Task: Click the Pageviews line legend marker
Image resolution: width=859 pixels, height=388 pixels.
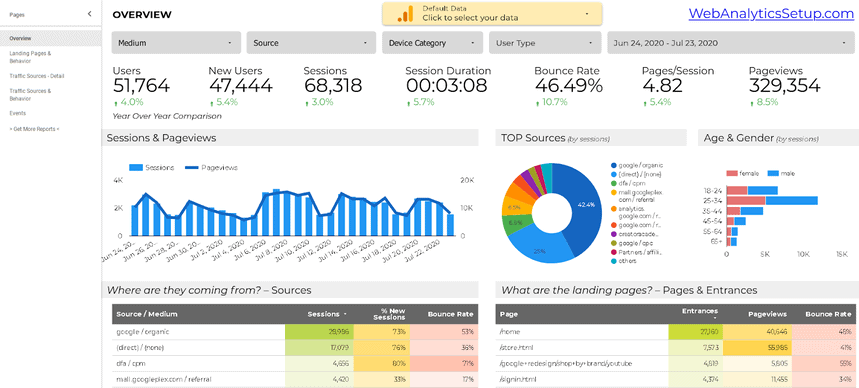Action: (192, 168)
